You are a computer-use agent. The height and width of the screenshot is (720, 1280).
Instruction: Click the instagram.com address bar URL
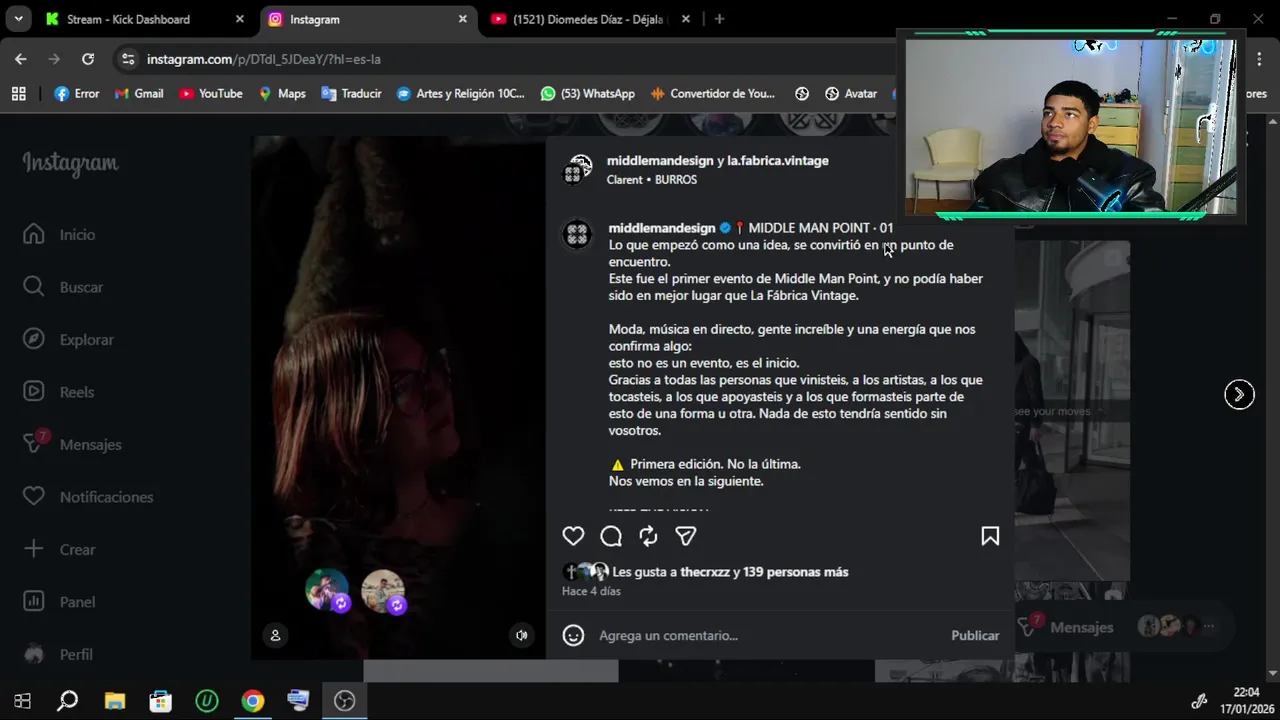tap(264, 59)
